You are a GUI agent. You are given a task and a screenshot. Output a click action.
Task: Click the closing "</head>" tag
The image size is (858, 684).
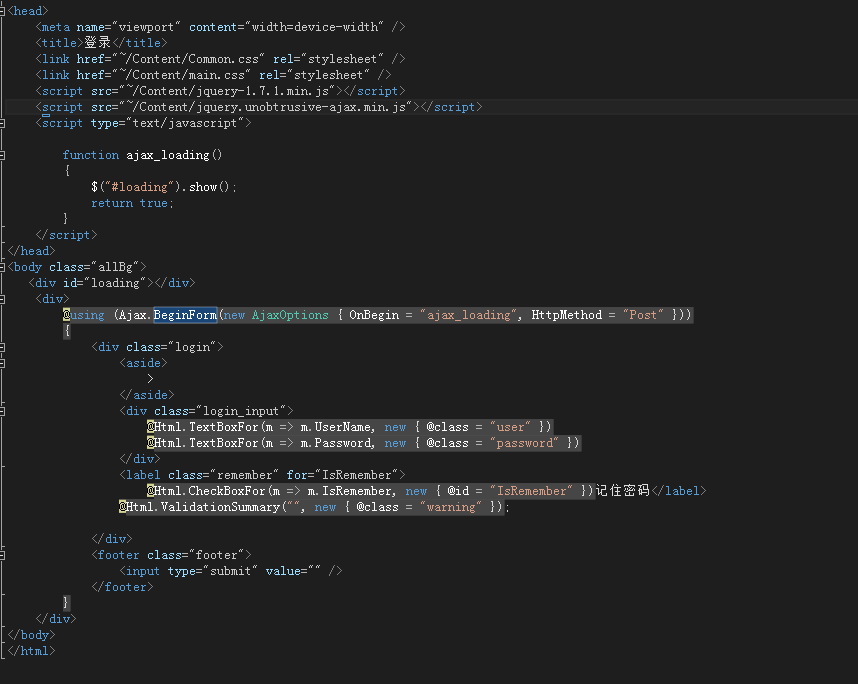(x=31, y=251)
